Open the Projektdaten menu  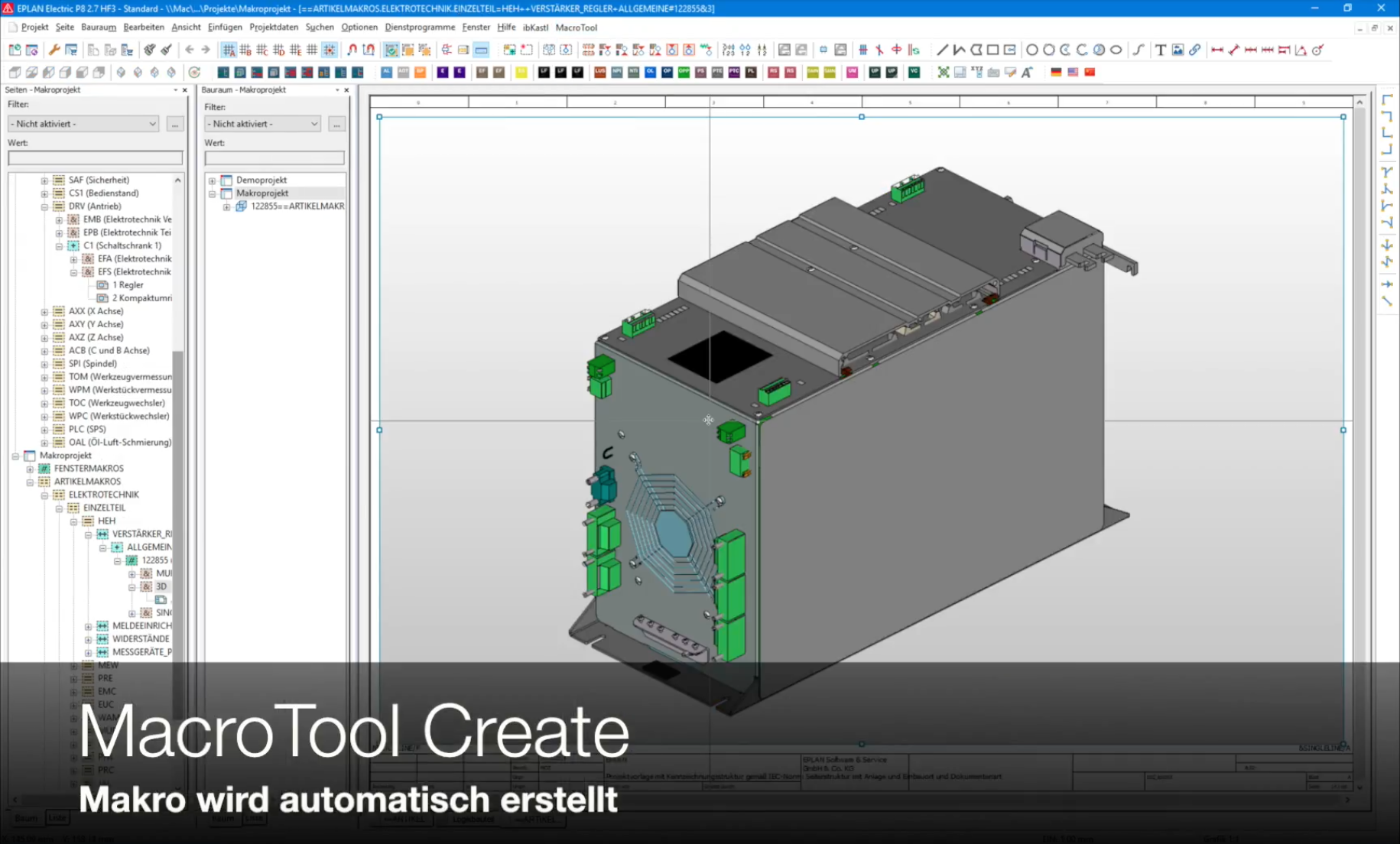274,27
